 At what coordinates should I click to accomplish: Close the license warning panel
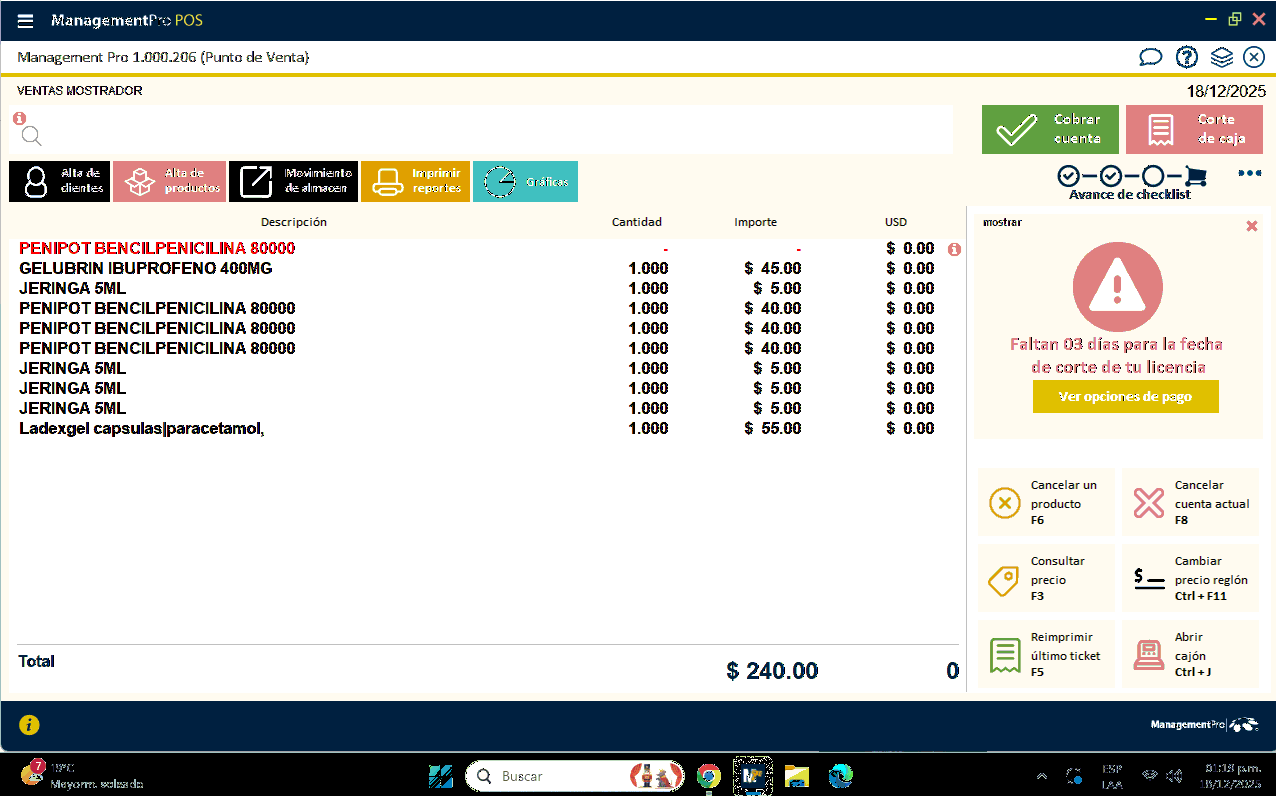[1252, 226]
